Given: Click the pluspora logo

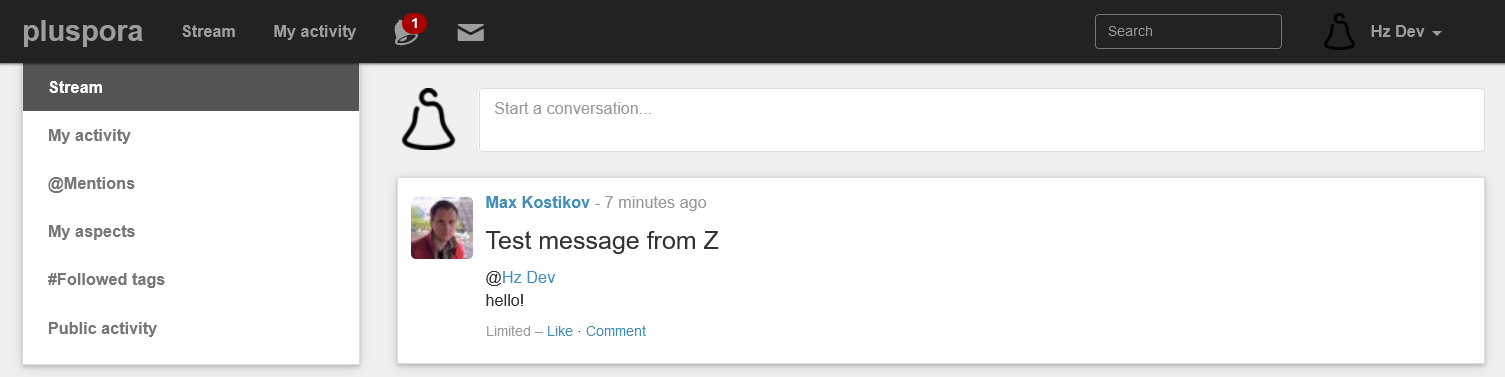Looking at the screenshot, I should click(83, 31).
